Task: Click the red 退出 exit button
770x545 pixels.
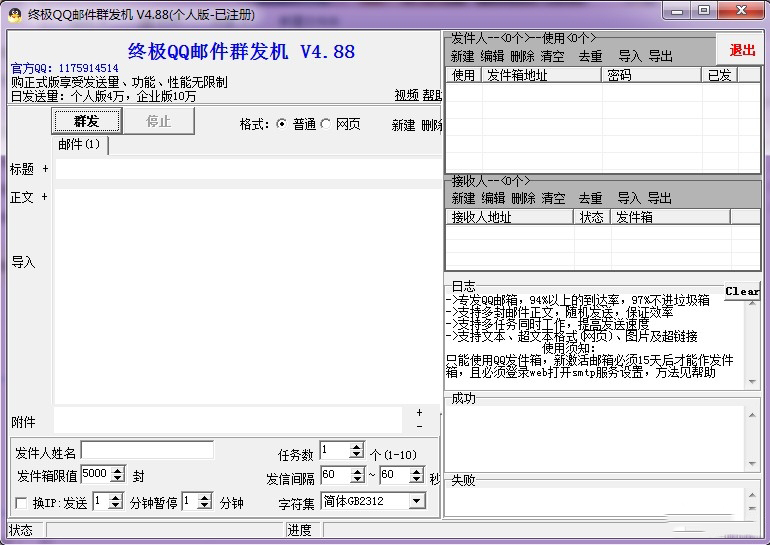Action: tap(742, 50)
